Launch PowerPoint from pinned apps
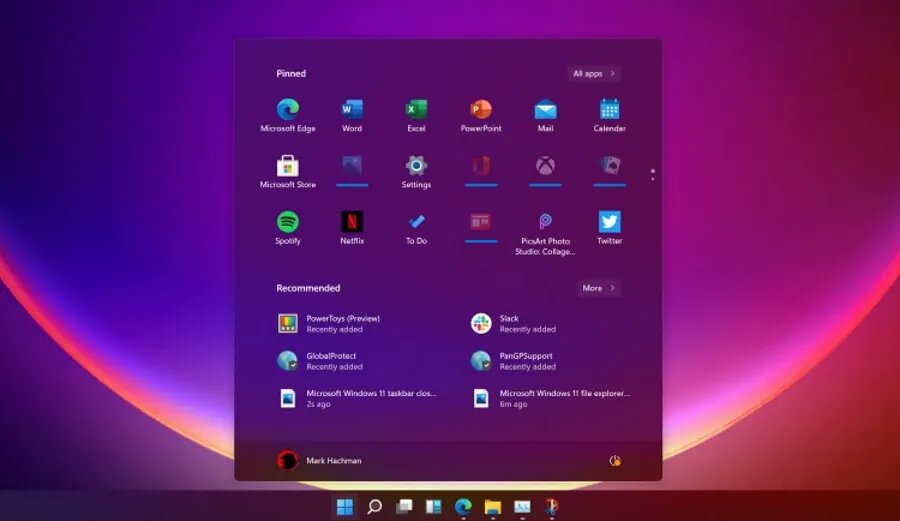 [x=481, y=115]
